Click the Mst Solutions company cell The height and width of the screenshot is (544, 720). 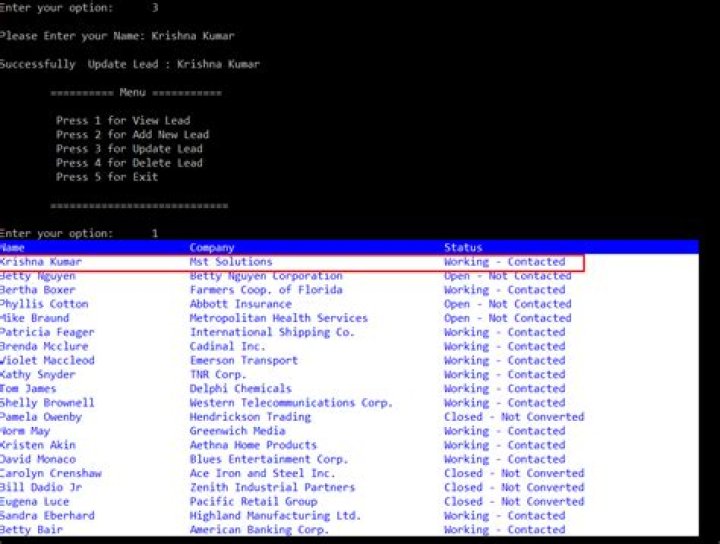[x=231, y=262]
